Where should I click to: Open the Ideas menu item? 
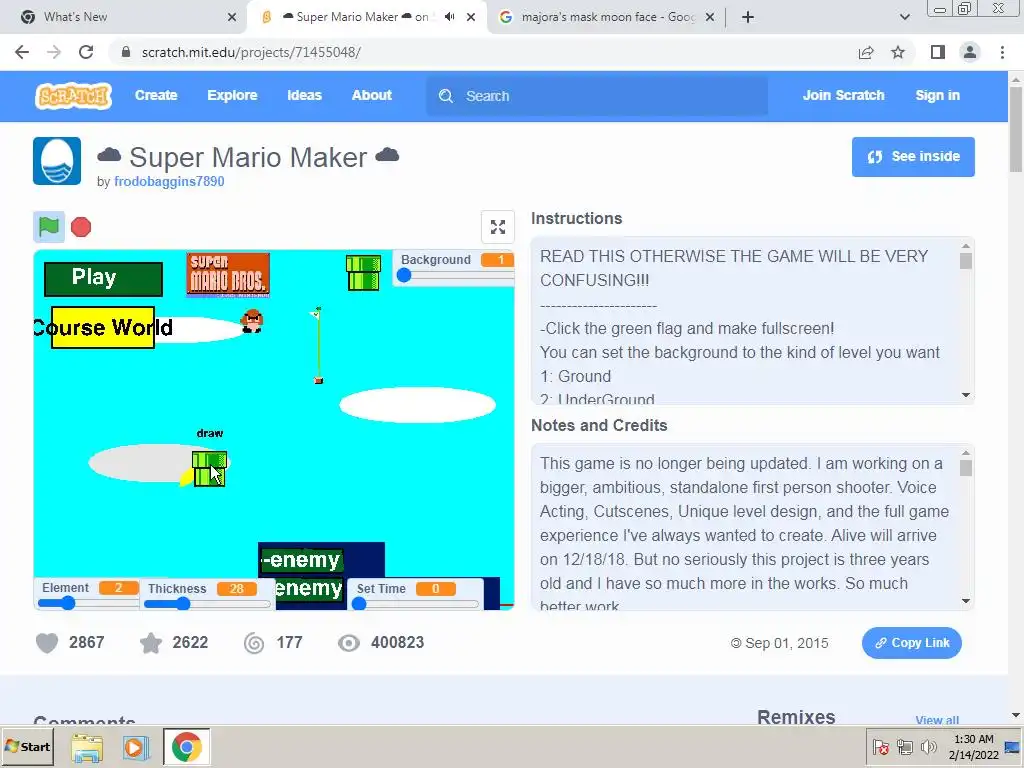click(304, 95)
